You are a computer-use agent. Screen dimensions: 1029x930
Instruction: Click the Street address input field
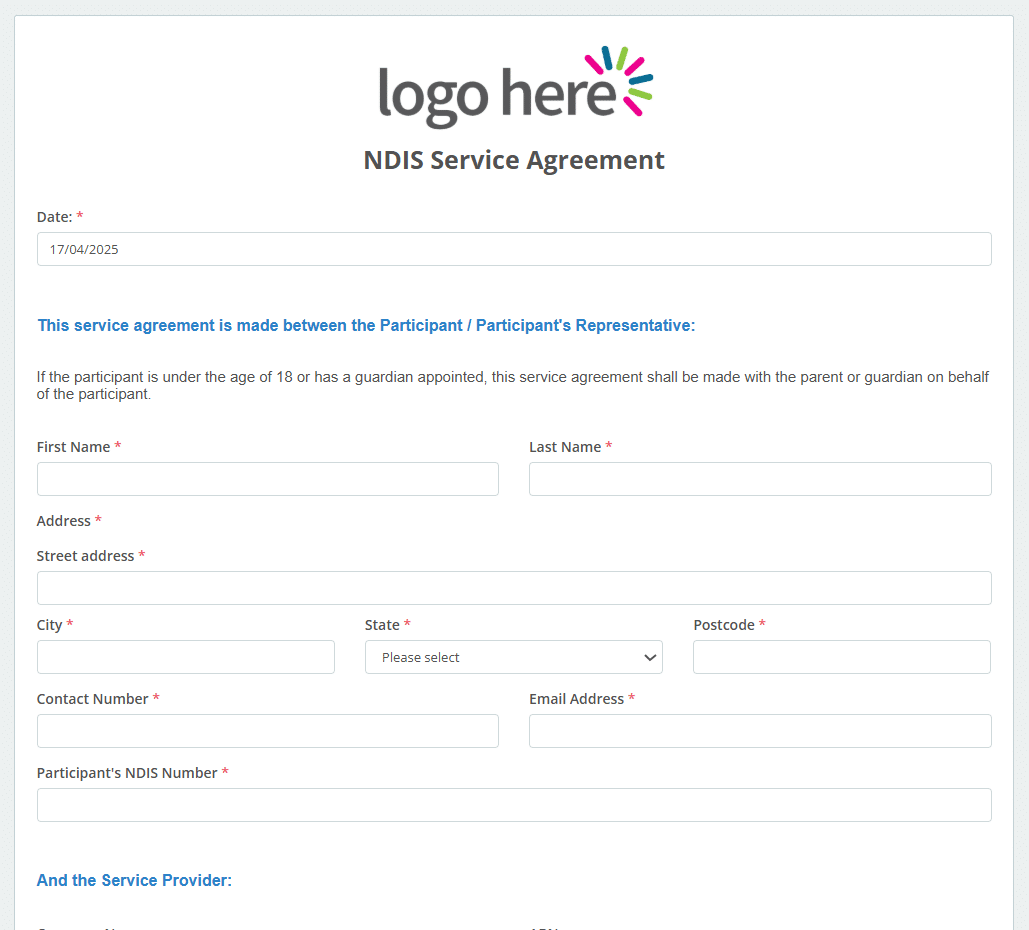[513, 588]
